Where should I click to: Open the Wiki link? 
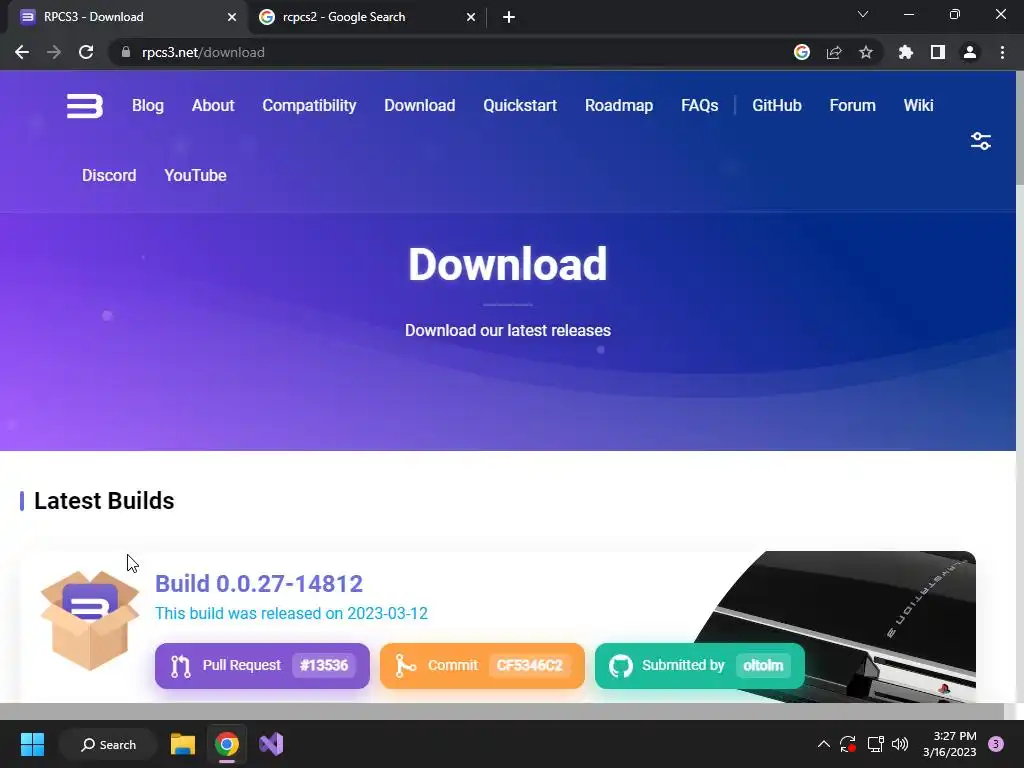tap(918, 105)
